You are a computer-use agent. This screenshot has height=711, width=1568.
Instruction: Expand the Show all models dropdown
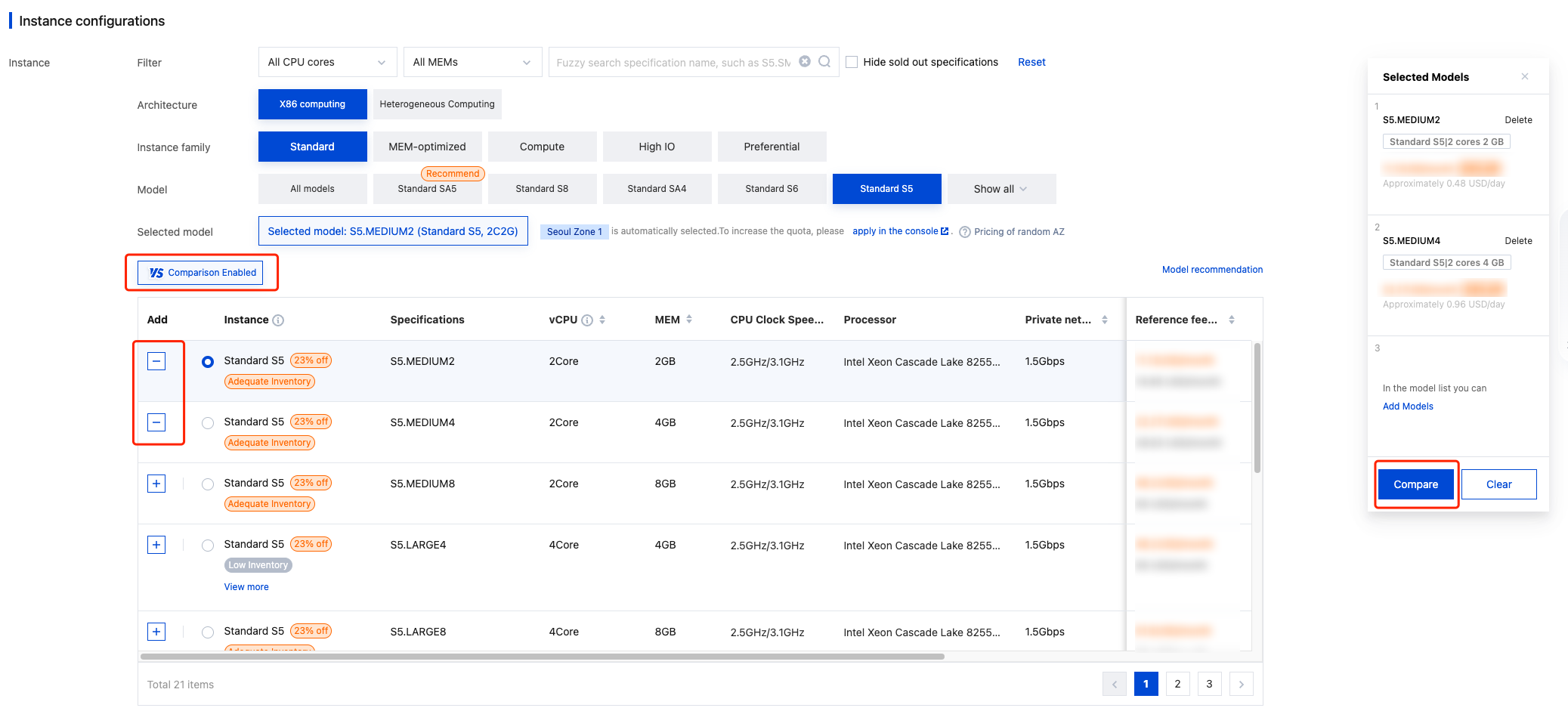click(1000, 189)
